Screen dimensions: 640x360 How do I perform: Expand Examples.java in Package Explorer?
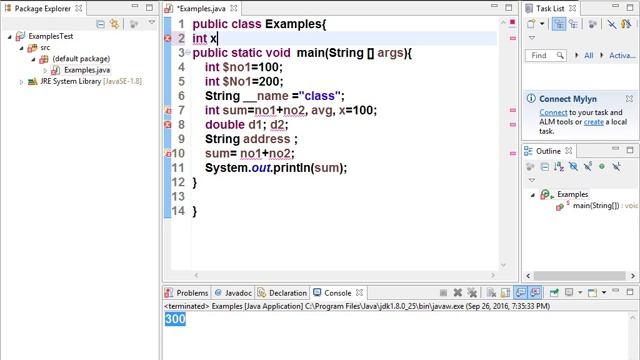coord(45,71)
